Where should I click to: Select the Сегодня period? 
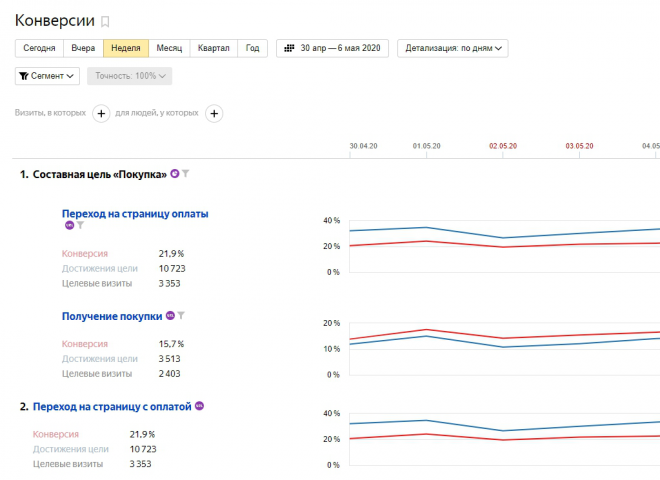click(39, 48)
